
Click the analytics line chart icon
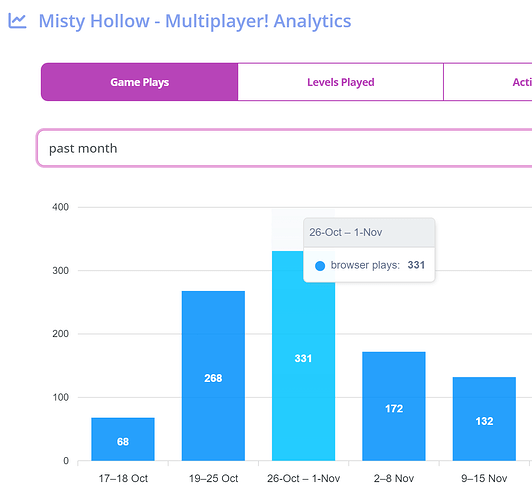[x=17, y=21]
